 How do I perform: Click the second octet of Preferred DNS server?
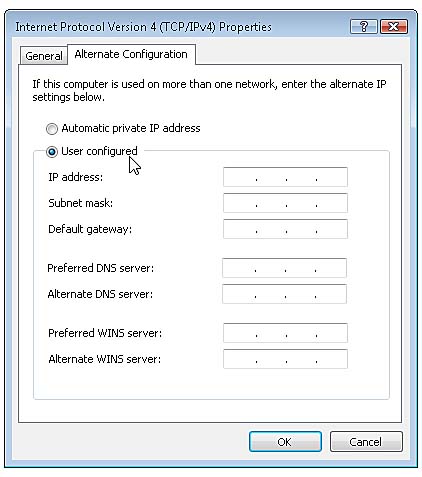[270, 268]
